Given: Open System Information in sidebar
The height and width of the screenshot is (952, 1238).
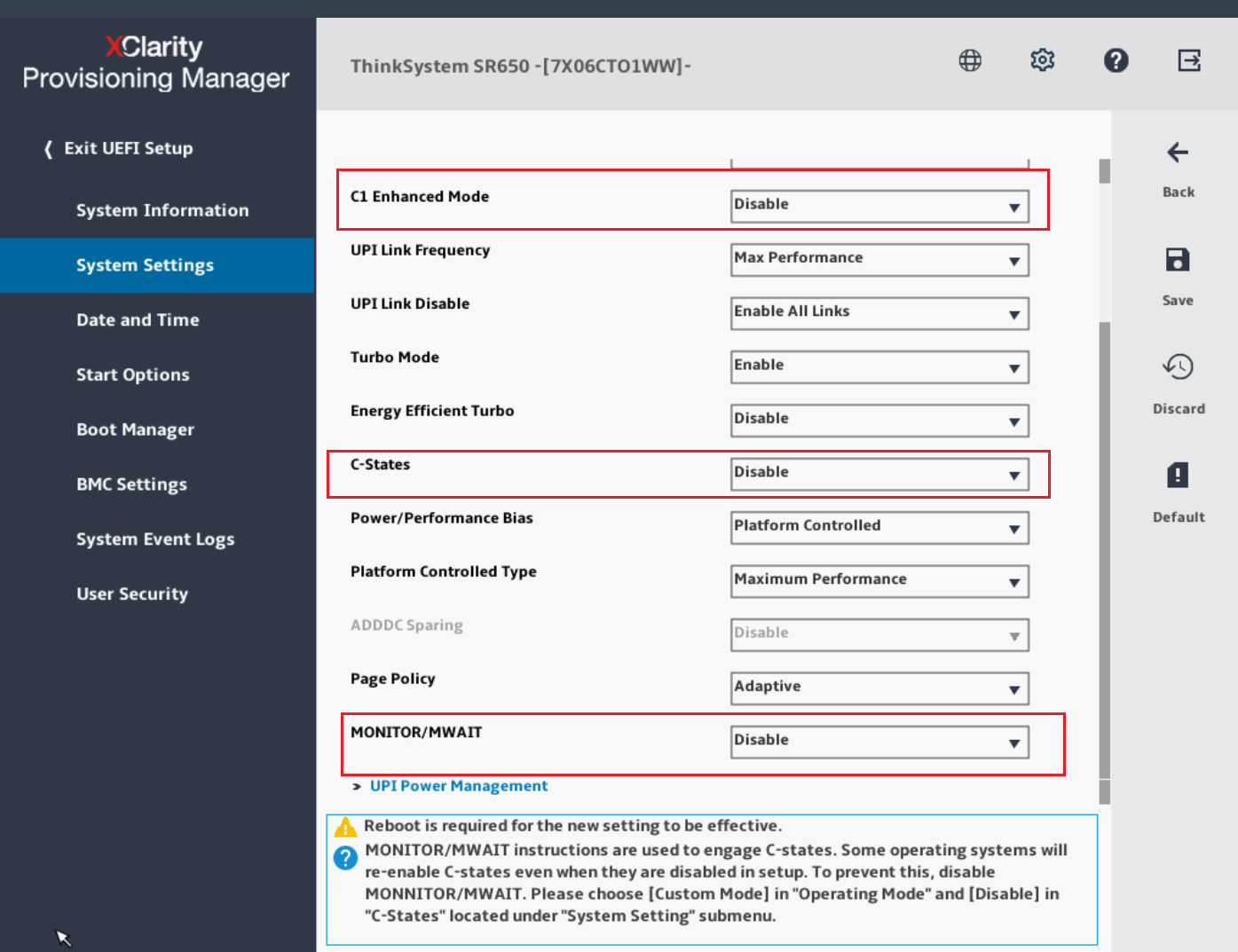Looking at the screenshot, I should click(x=162, y=210).
